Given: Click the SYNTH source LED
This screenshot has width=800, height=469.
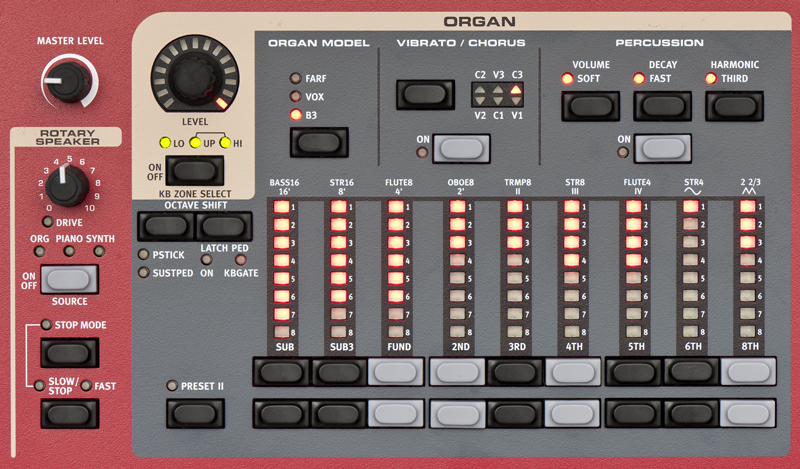Looking at the screenshot, I should (99, 251).
